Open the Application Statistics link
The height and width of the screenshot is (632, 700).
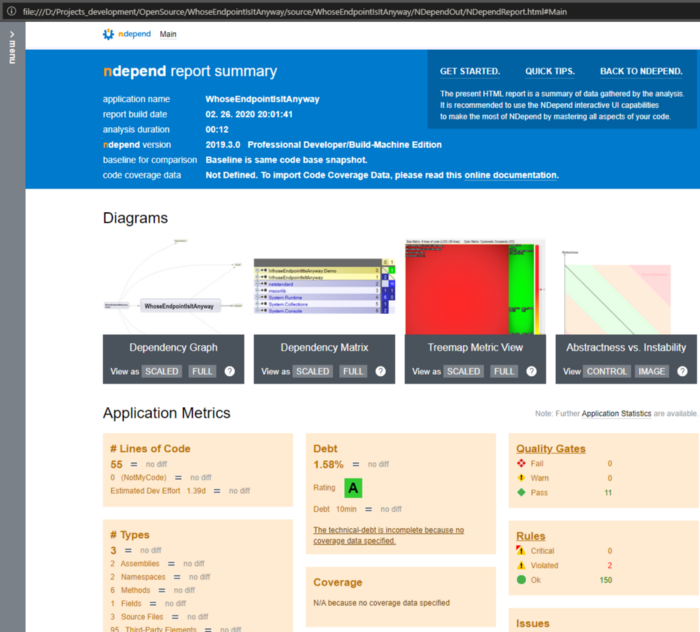coord(616,414)
